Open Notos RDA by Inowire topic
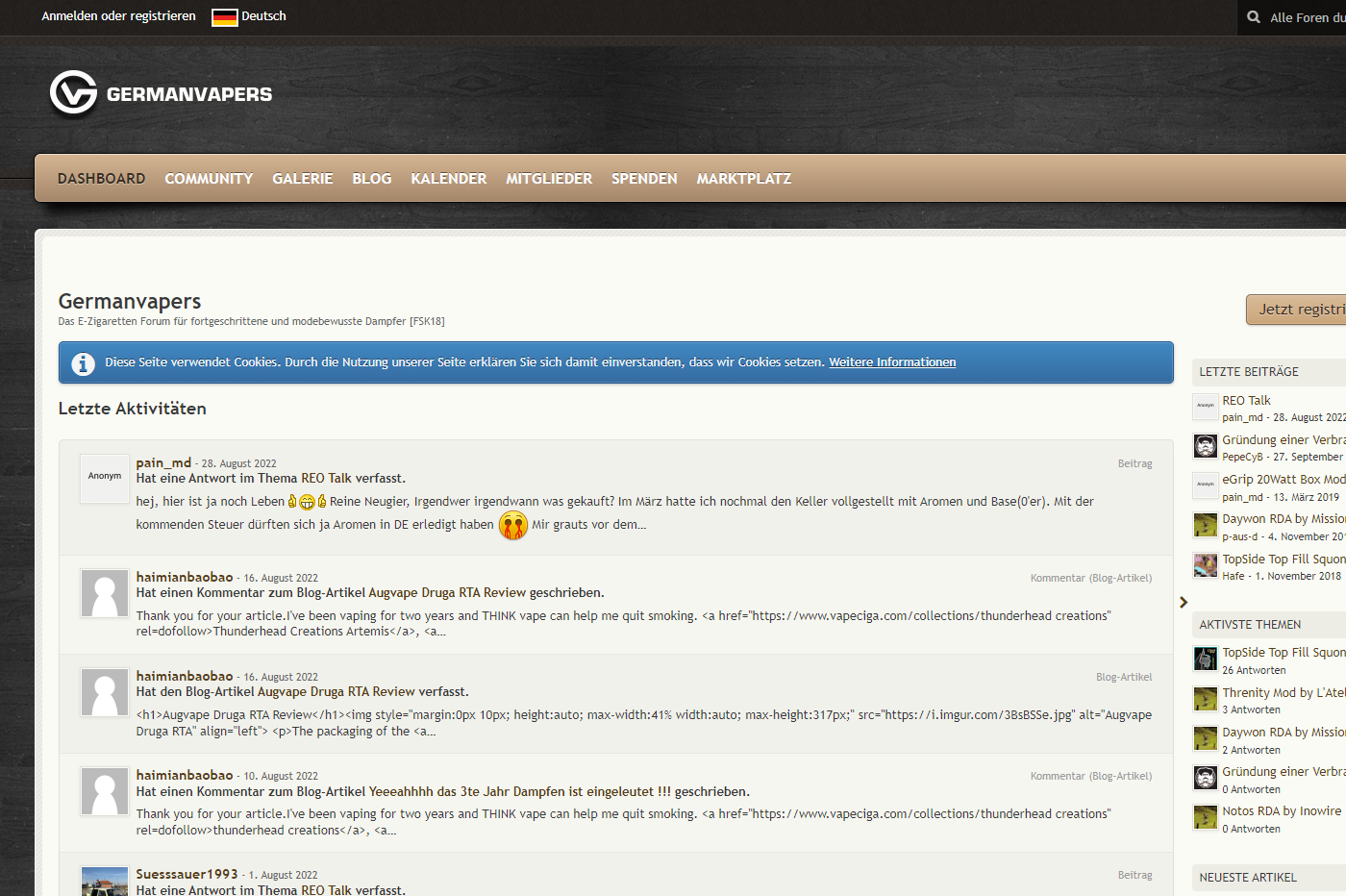 point(1282,811)
